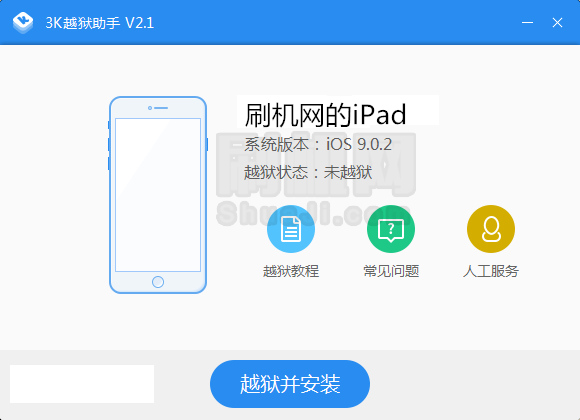This screenshot has height=420, width=580.
Task: Click the 常见问题 text label
Action: [x=391, y=271]
